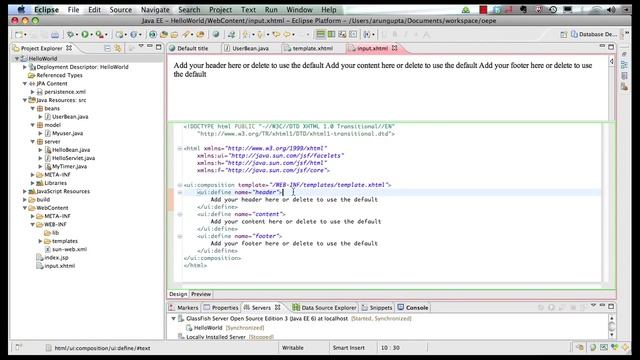Click the Apple logo in the menu bar

coord(21,9)
